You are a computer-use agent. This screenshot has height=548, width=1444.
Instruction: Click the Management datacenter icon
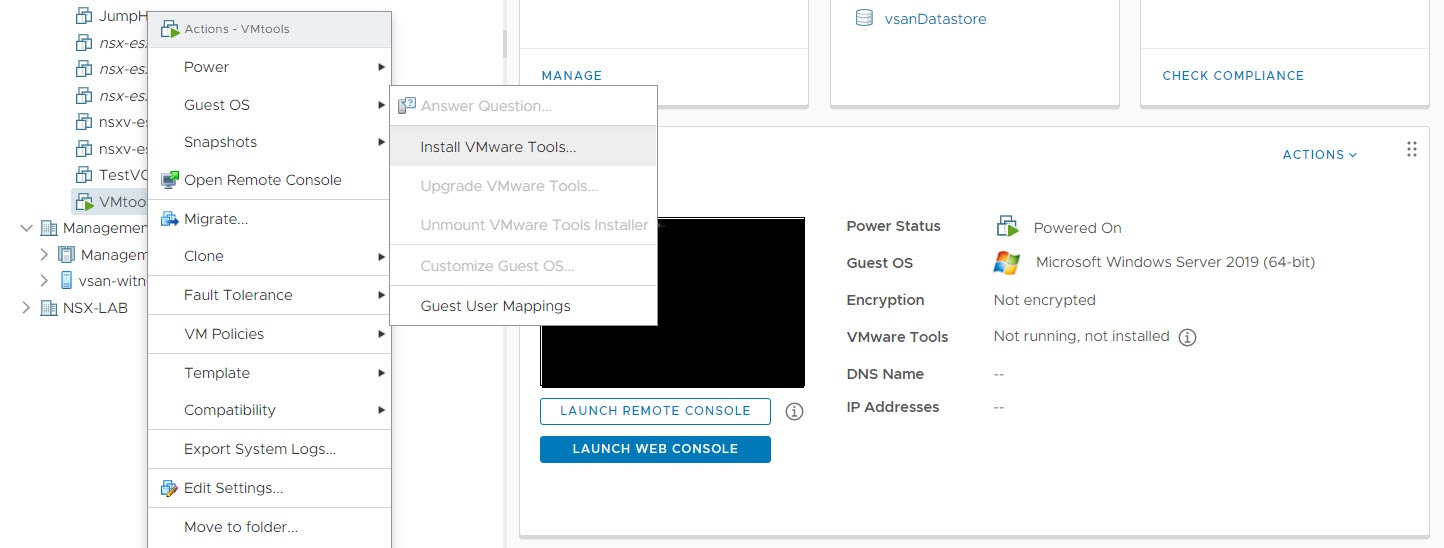(x=49, y=228)
